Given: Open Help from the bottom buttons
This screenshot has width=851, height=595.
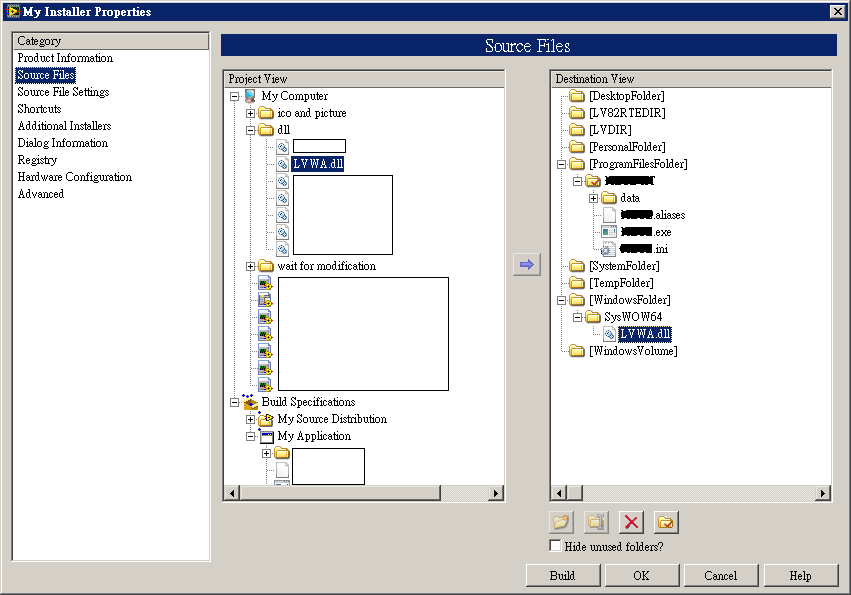Looking at the screenshot, I should click(800, 575).
